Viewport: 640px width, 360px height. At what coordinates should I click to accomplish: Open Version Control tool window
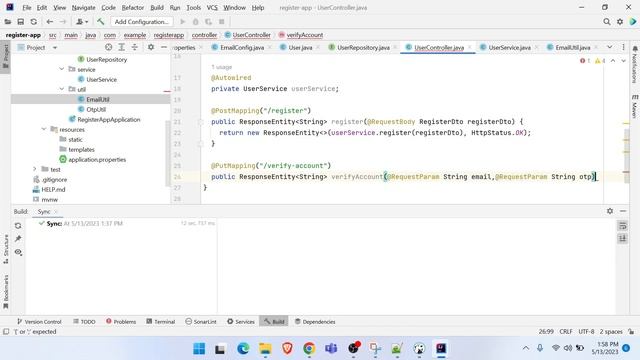(x=39, y=322)
